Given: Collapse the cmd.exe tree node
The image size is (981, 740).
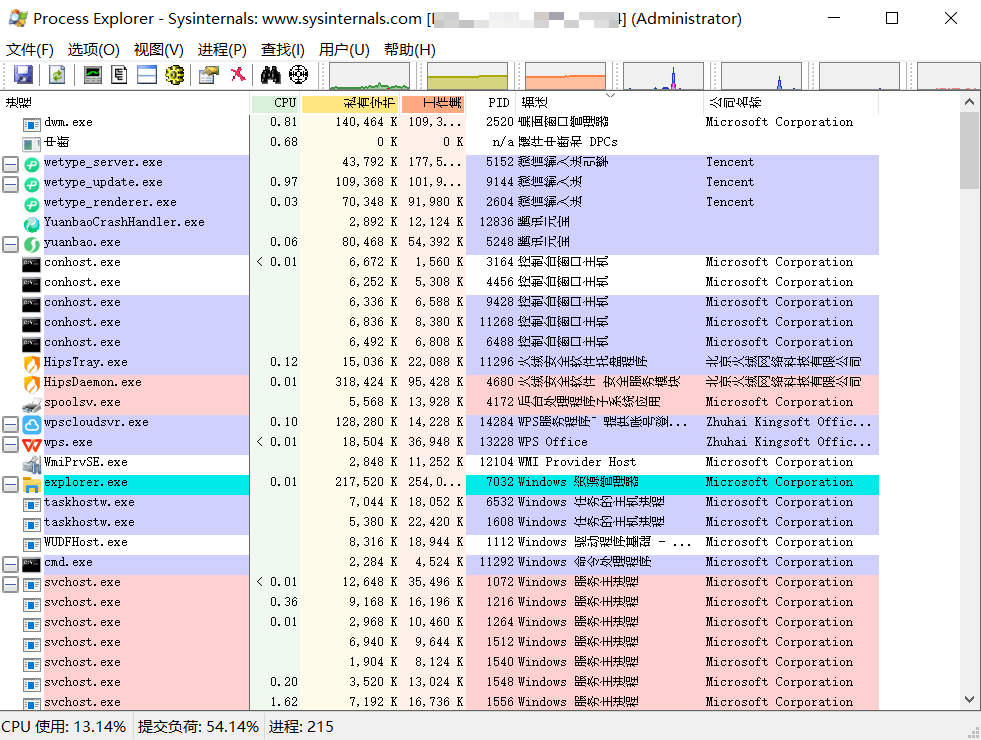Looking at the screenshot, I should click(11, 562).
